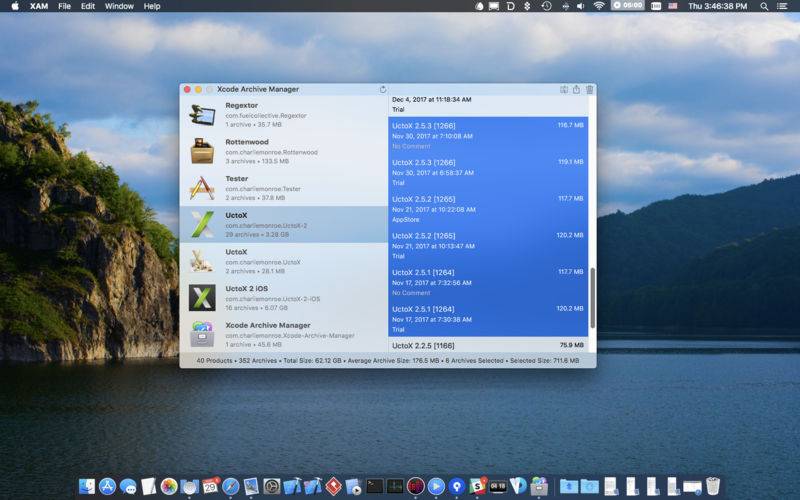The height and width of the screenshot is (500, 800).
Task: Select UctoX 2.5.3 archive at 7:10:08 AM
Action: (488, 136)
